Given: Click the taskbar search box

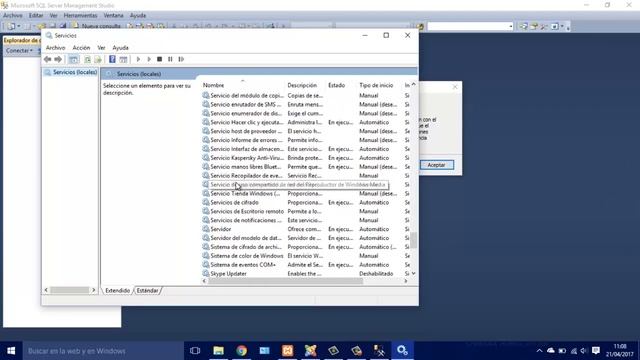Looking at the screenshot, I should click(103, 351).
